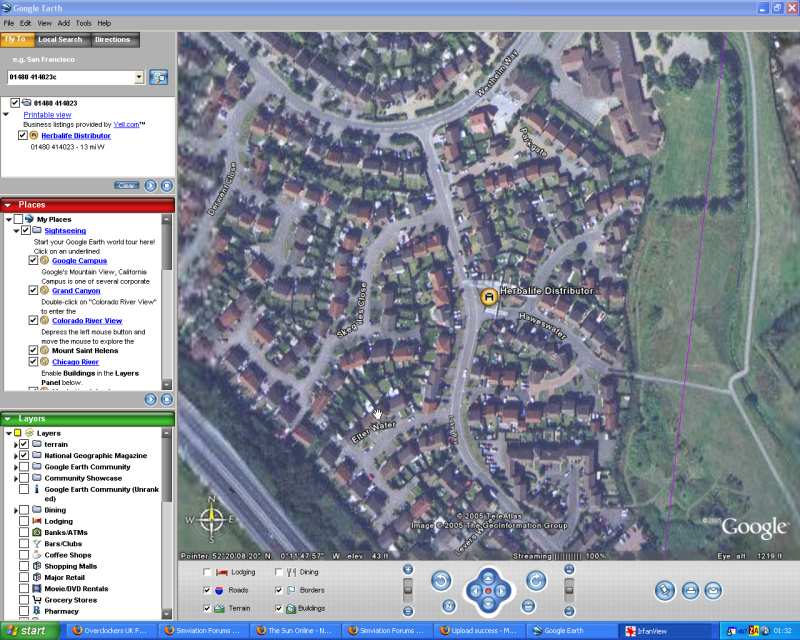Uncheck the Grand Canyon place checkbox
The image size is (800, 640).
(x=33, y=290)
